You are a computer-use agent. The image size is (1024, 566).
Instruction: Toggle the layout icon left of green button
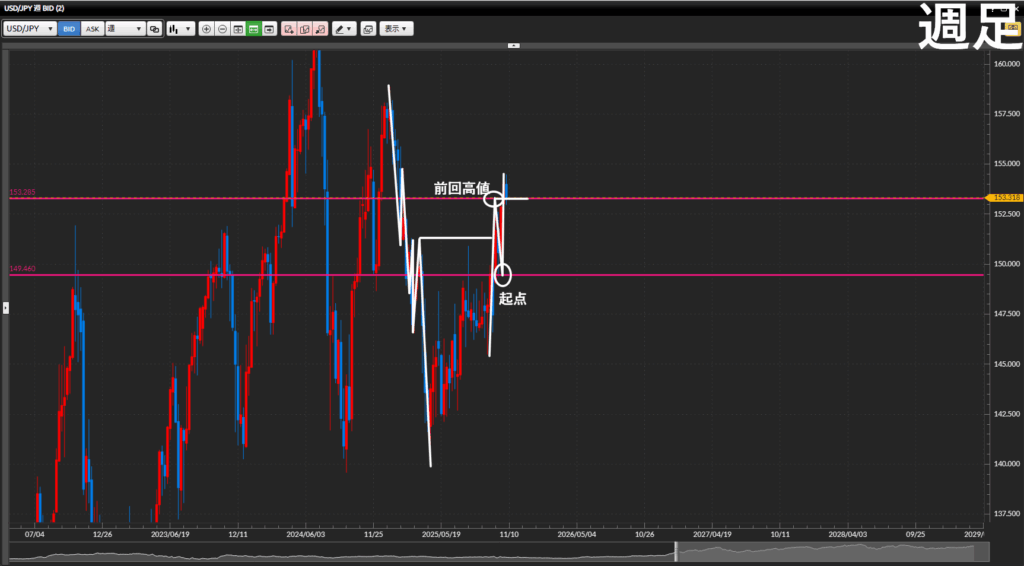(x=238, y=29)
